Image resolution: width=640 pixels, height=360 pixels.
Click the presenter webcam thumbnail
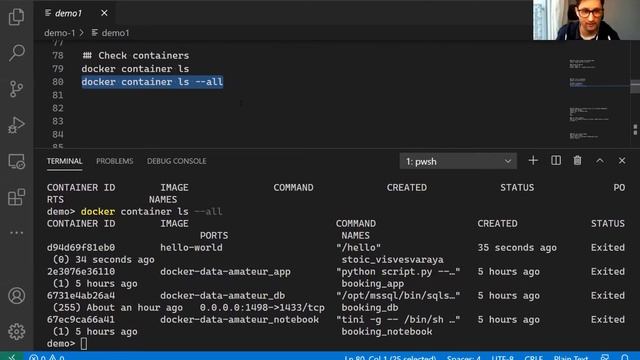[x=586, y=20]
